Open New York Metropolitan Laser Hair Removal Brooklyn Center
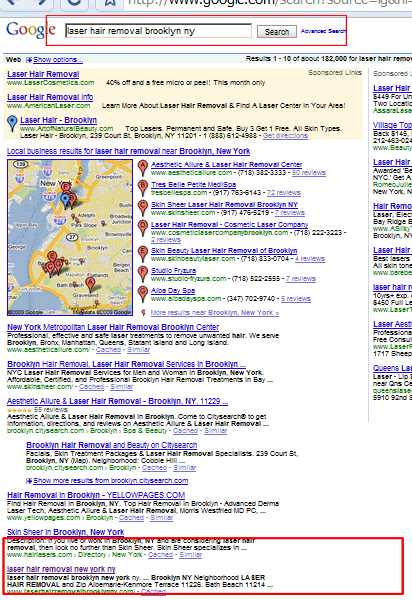The height and width of the screenshot is (600, 412). click(113, 327)
